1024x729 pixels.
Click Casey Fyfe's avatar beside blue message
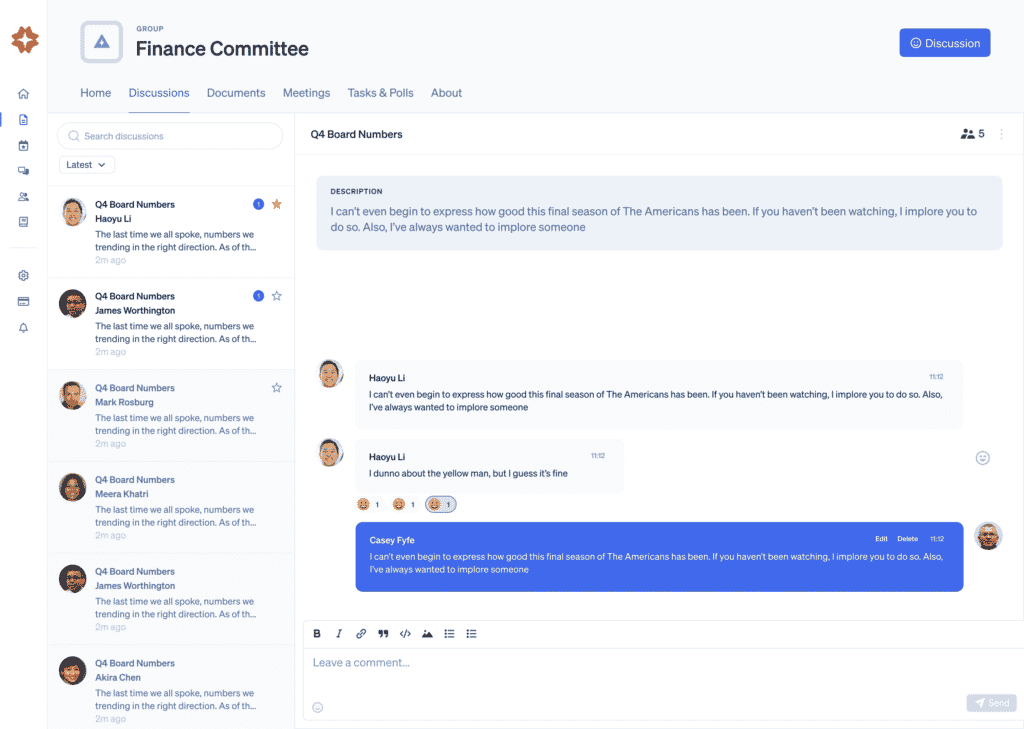tap(988, 536)
